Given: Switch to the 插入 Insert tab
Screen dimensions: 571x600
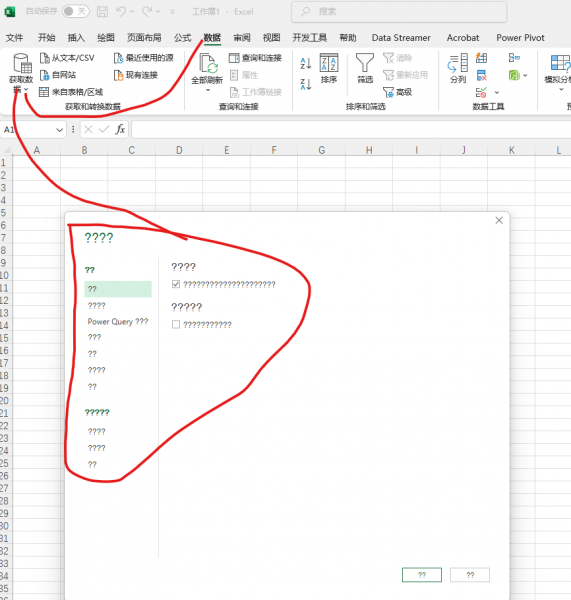Looking at the screenshot, I should 76,38.
